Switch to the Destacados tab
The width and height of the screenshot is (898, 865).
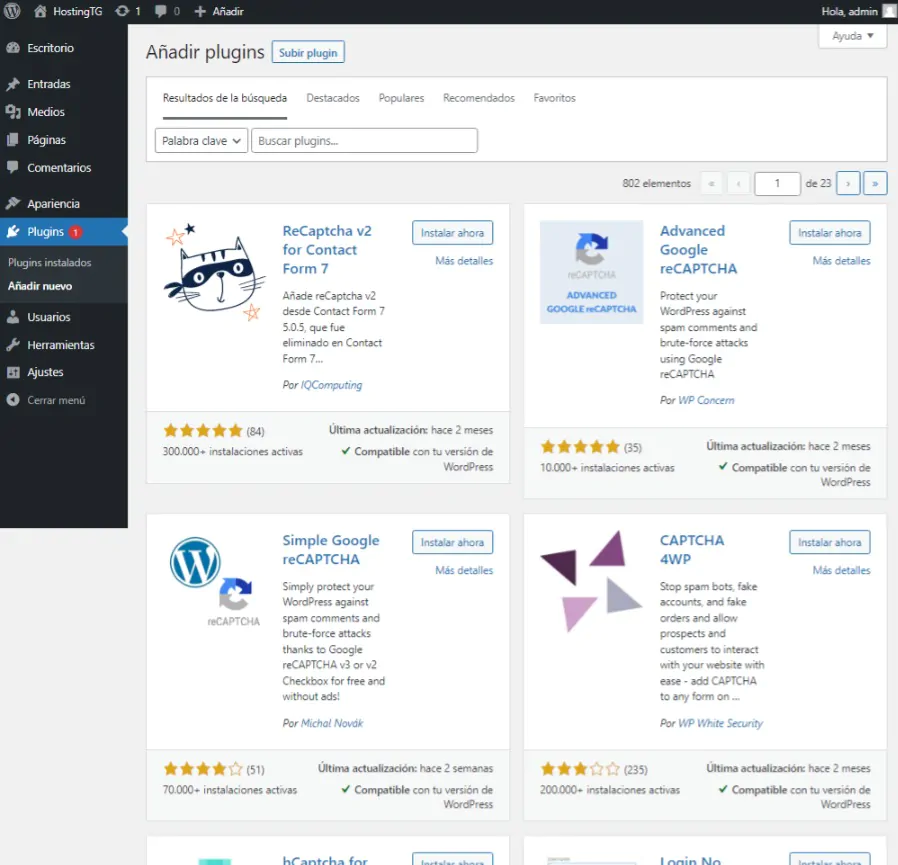point(333,98)
